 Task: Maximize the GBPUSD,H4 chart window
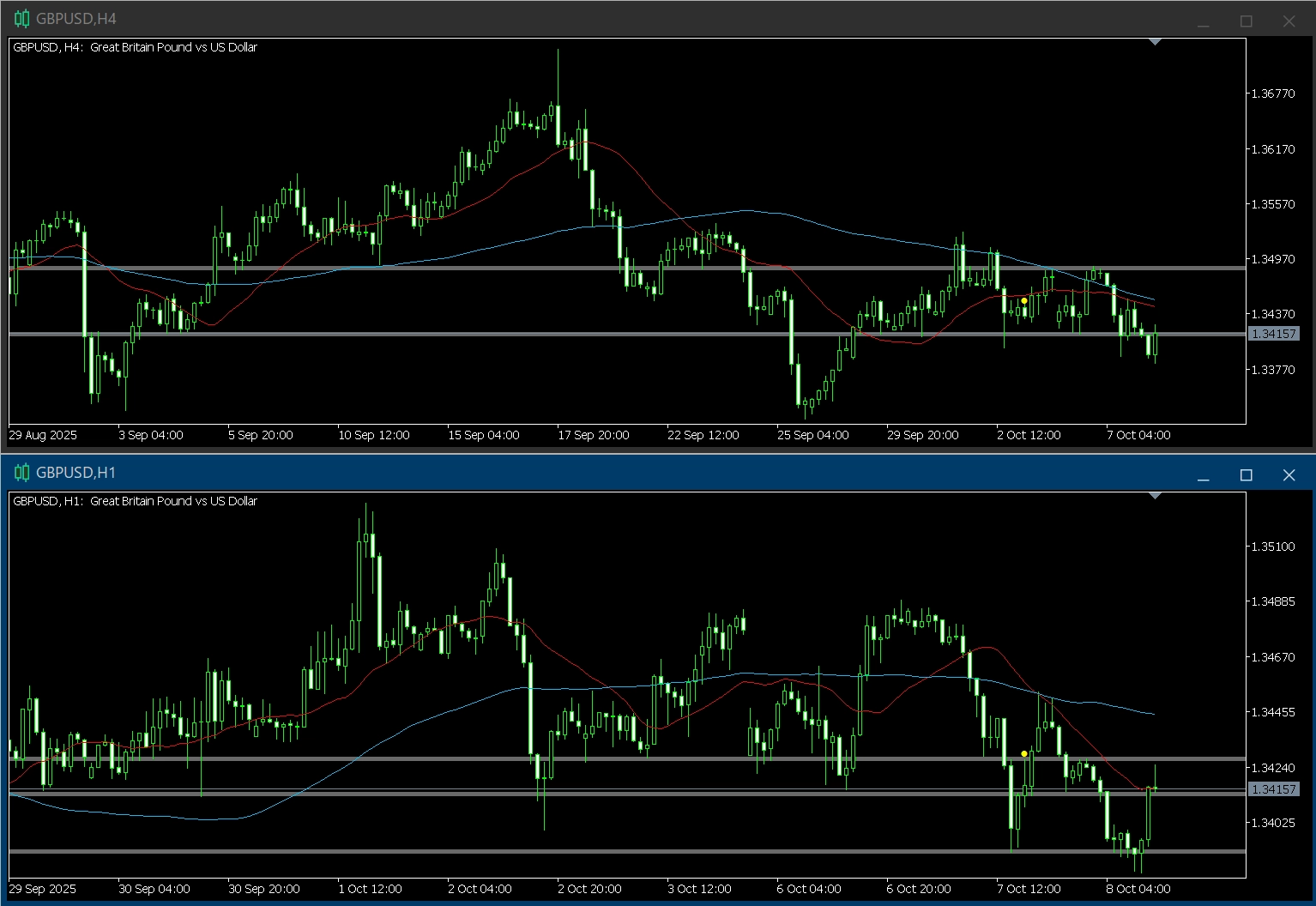click(x=1246, y=21)
